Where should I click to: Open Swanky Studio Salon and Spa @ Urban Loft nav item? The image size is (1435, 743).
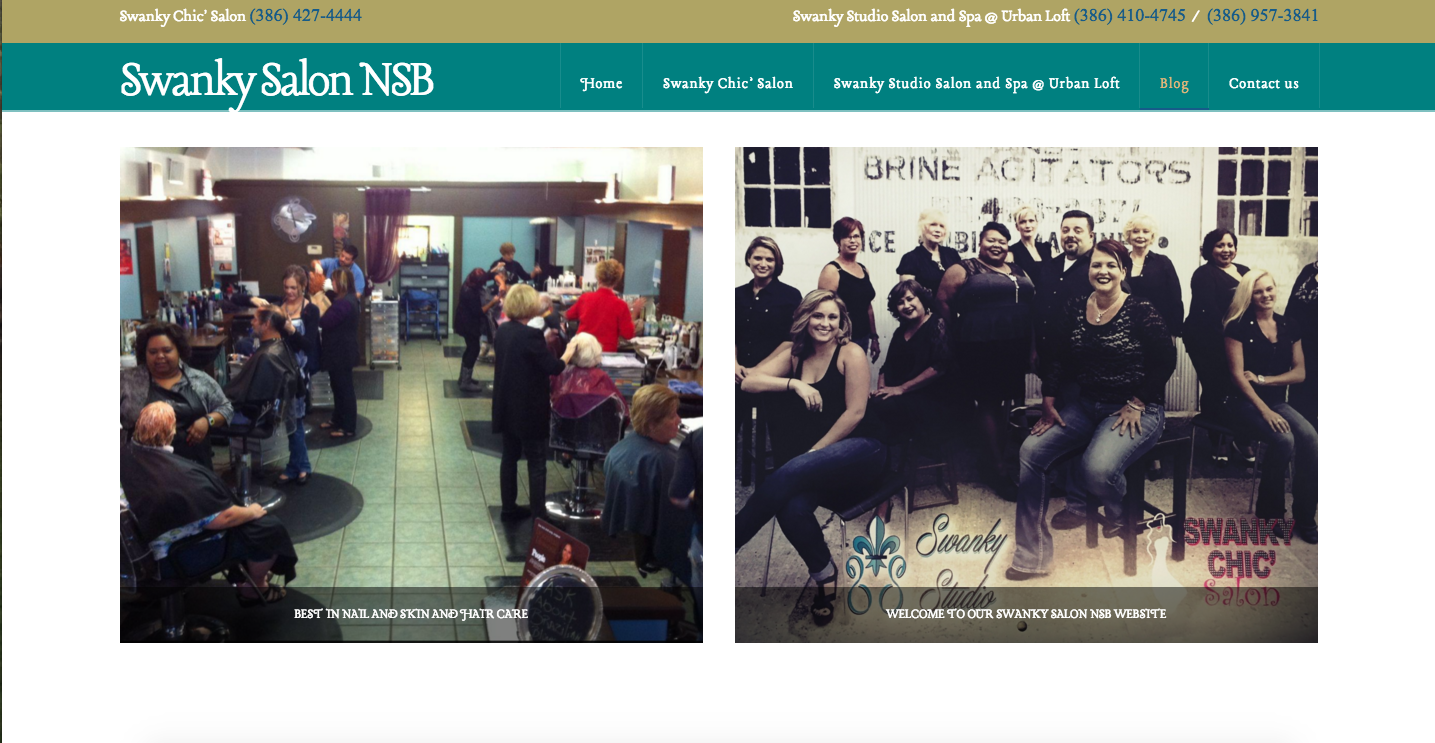pyautogui.click(x=976, y=83)
